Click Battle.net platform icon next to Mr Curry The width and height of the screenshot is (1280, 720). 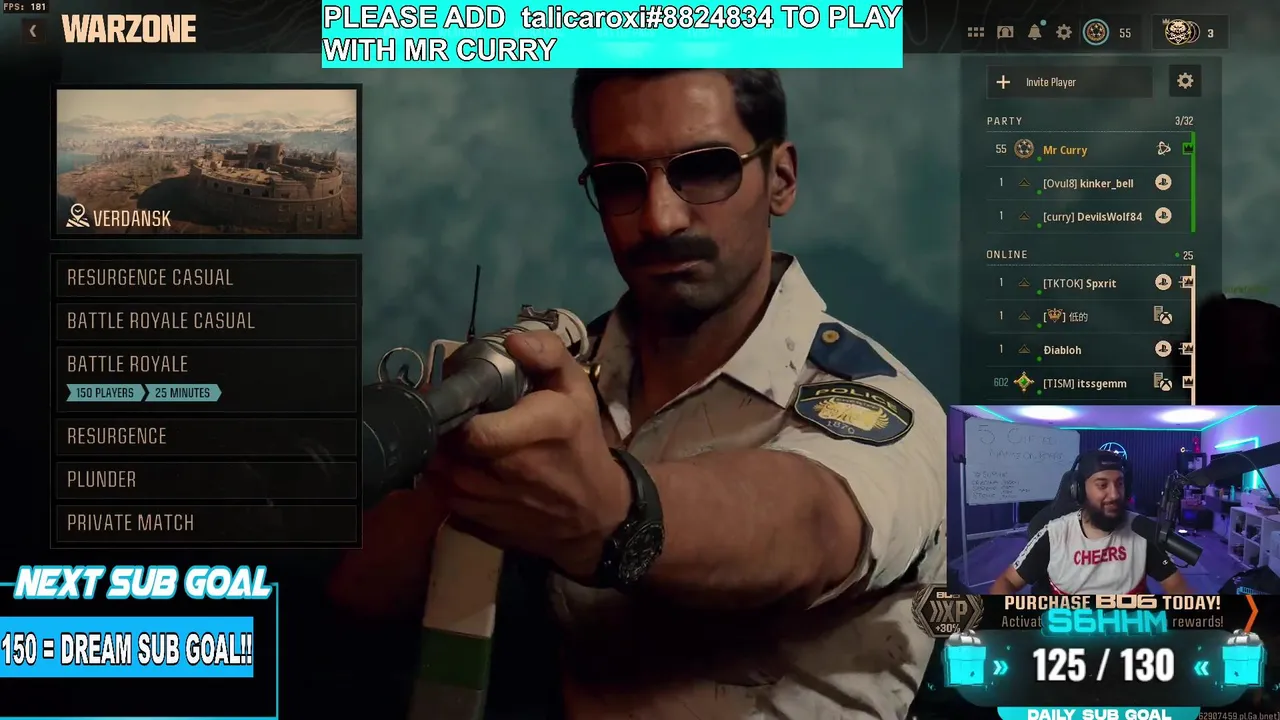(x=1163, y=149)
